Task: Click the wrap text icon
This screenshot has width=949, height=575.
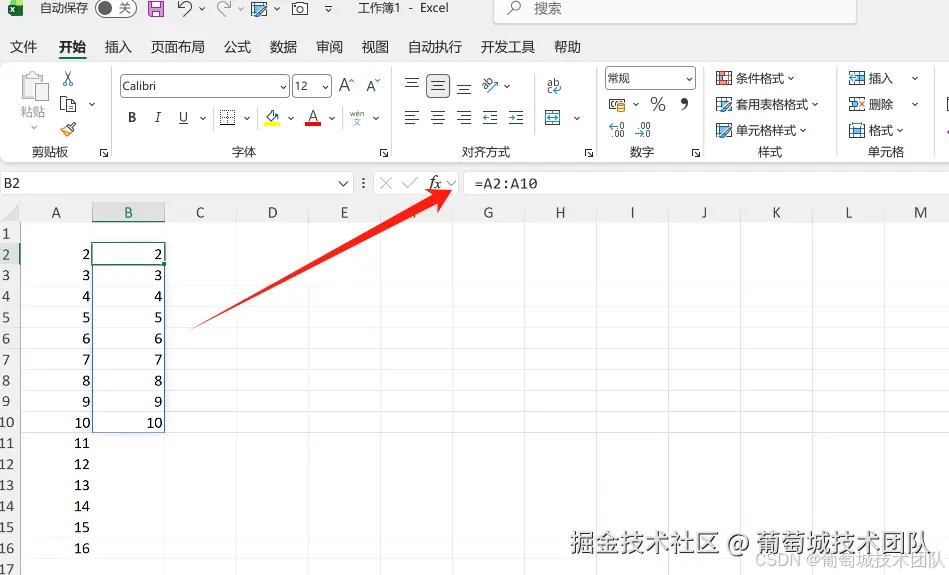Action: (x=553, y=85)
